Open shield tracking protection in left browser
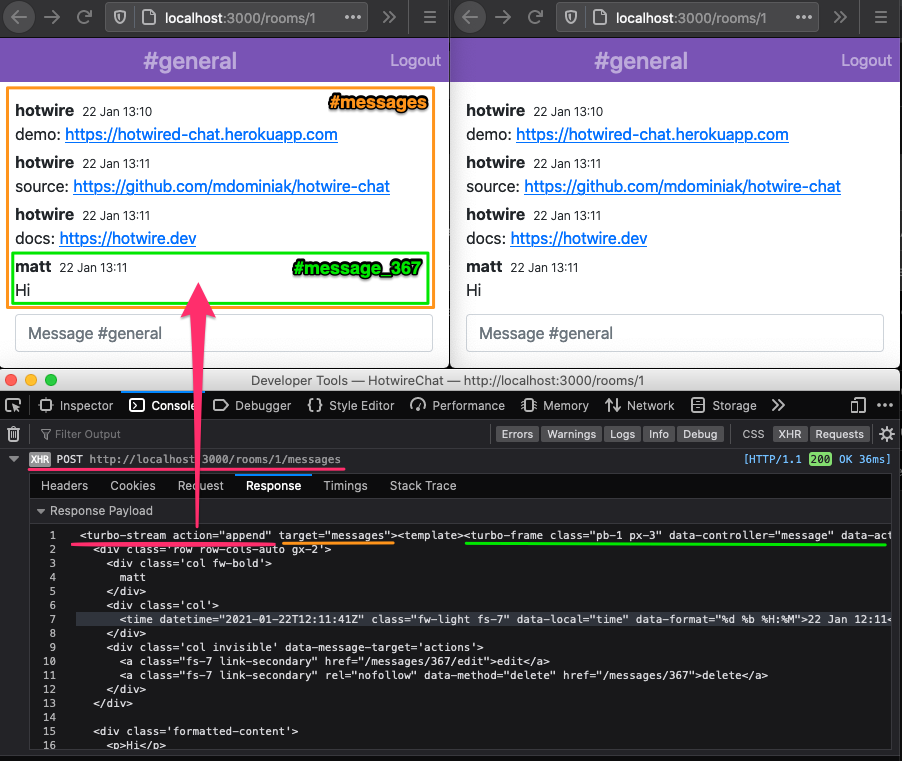The height and width of the screenshot is (761, 902). pyautogui.click(x=120, y=18)
